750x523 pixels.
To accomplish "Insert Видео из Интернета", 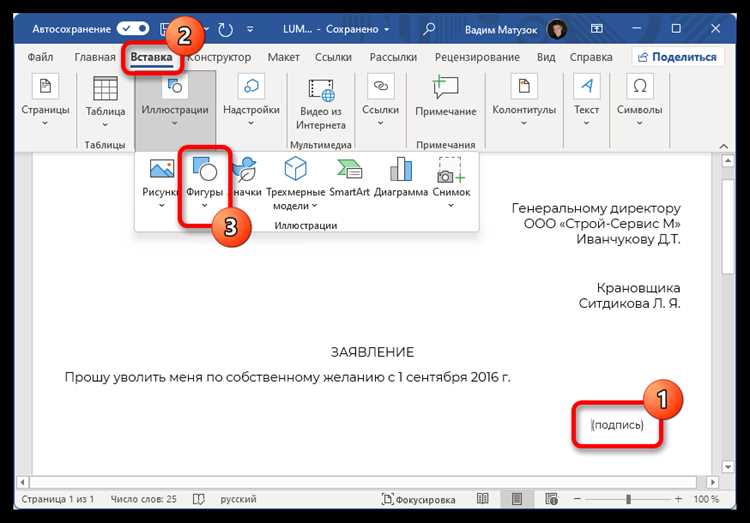I will click(320, 104).
